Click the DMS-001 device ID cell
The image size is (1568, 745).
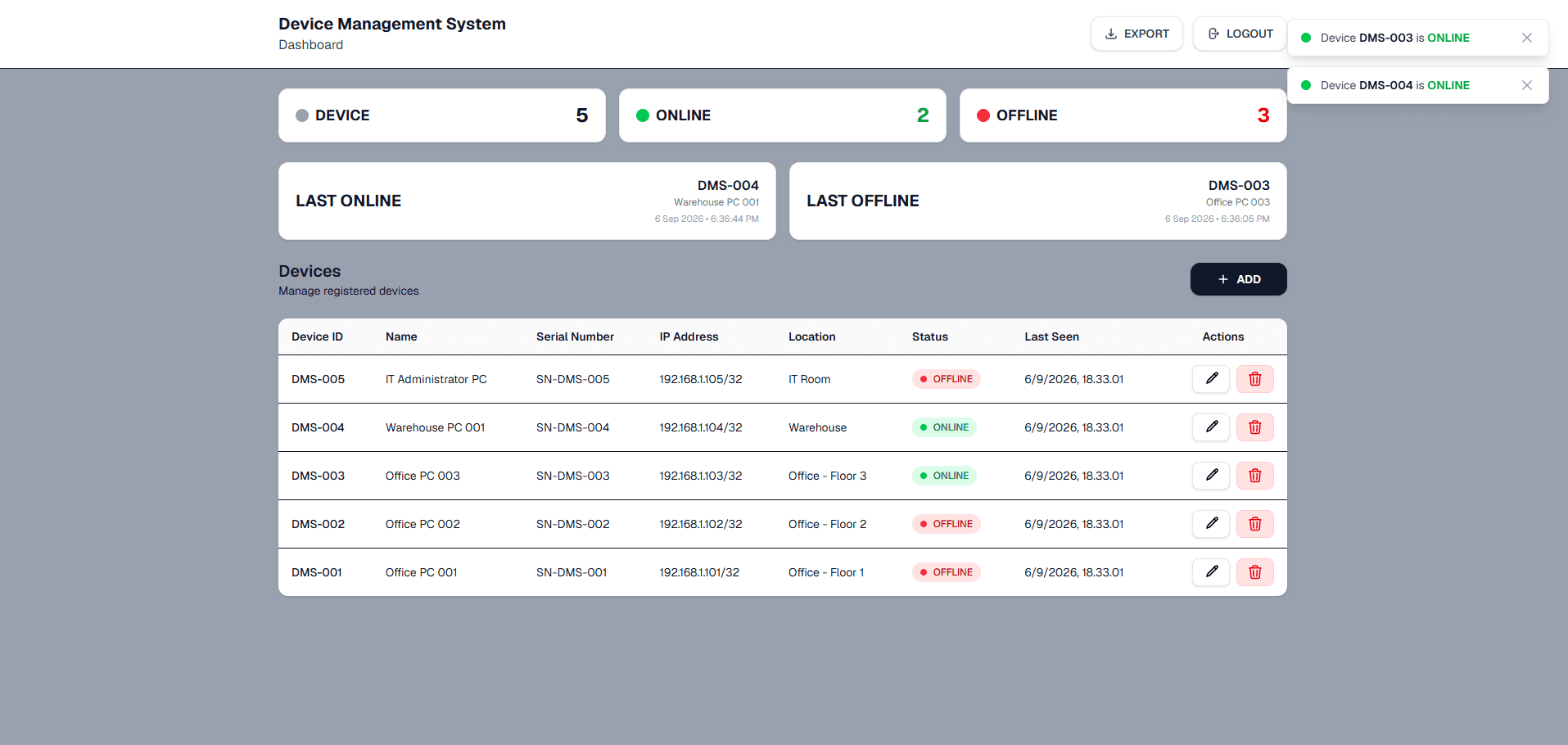point(317,572)
